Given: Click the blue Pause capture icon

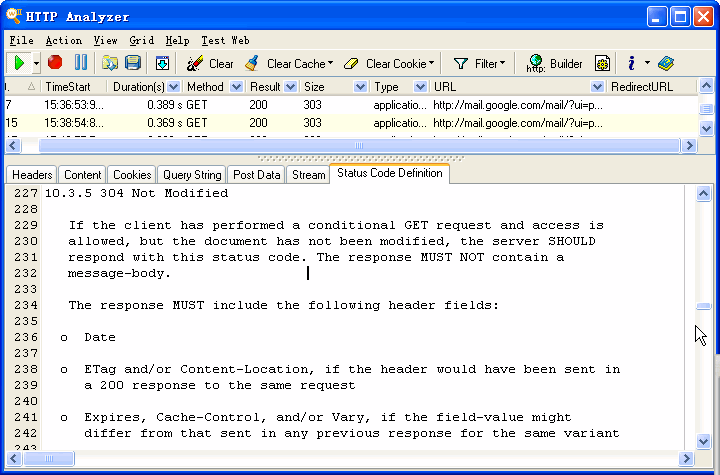Looking at the screenshot, I should pos(80,63).
